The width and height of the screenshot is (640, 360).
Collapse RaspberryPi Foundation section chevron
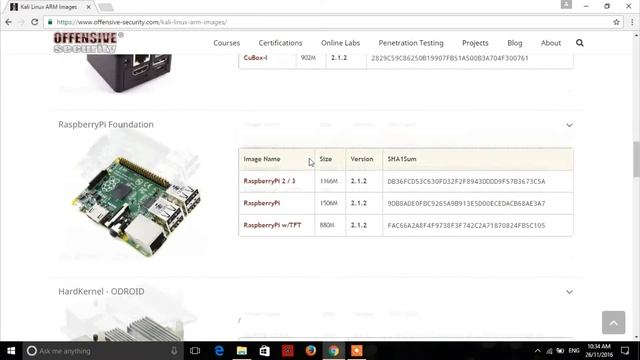pyautogui.click(x=569, y=125)
